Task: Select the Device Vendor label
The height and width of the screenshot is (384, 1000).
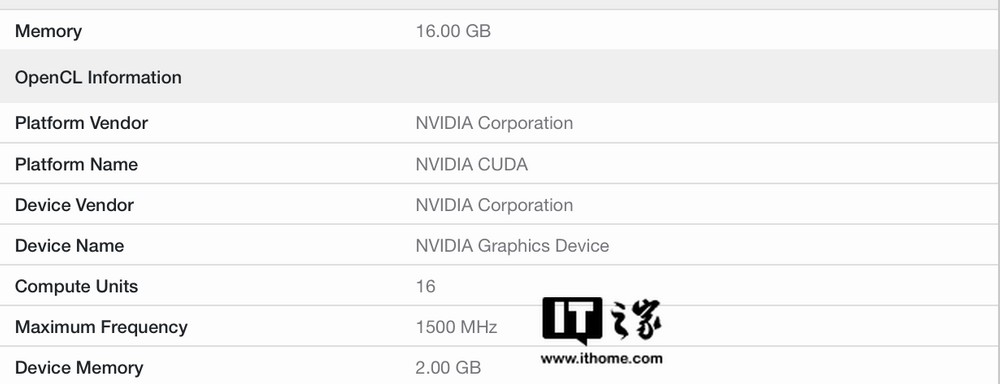Action: click(75, 205)
